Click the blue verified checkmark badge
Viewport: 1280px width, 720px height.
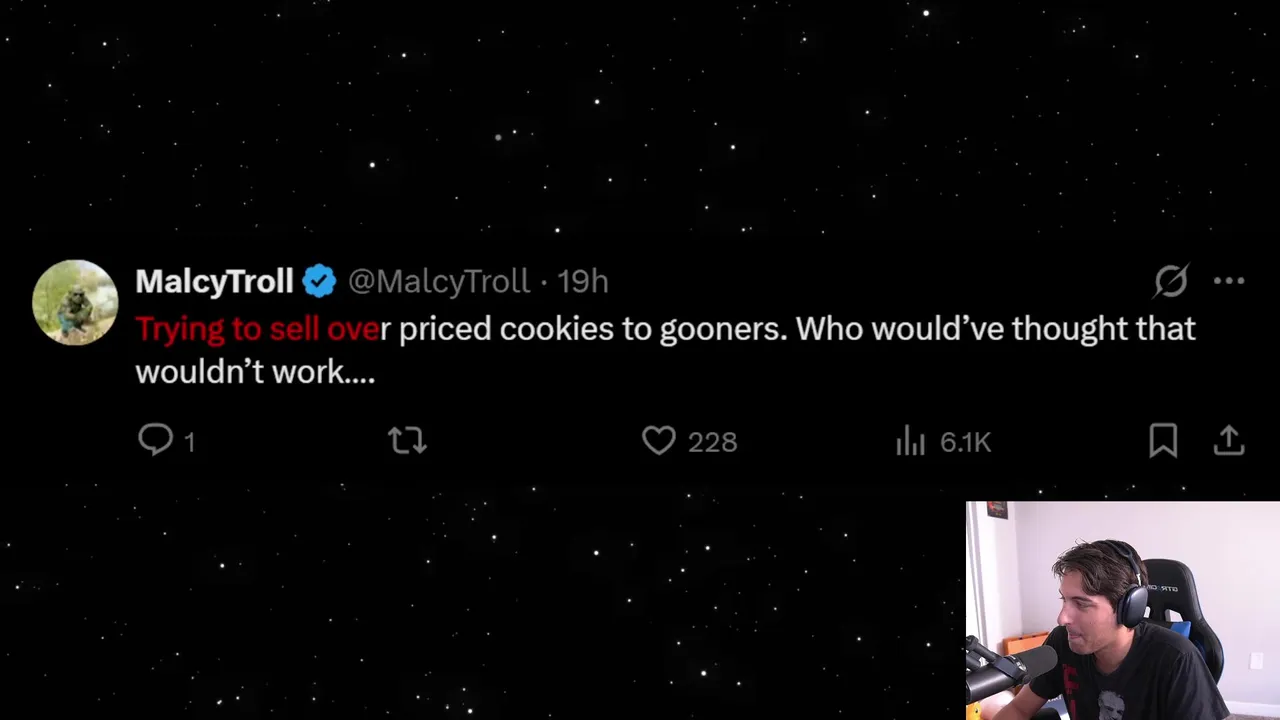pyautogui.click(x=319, y=282)
